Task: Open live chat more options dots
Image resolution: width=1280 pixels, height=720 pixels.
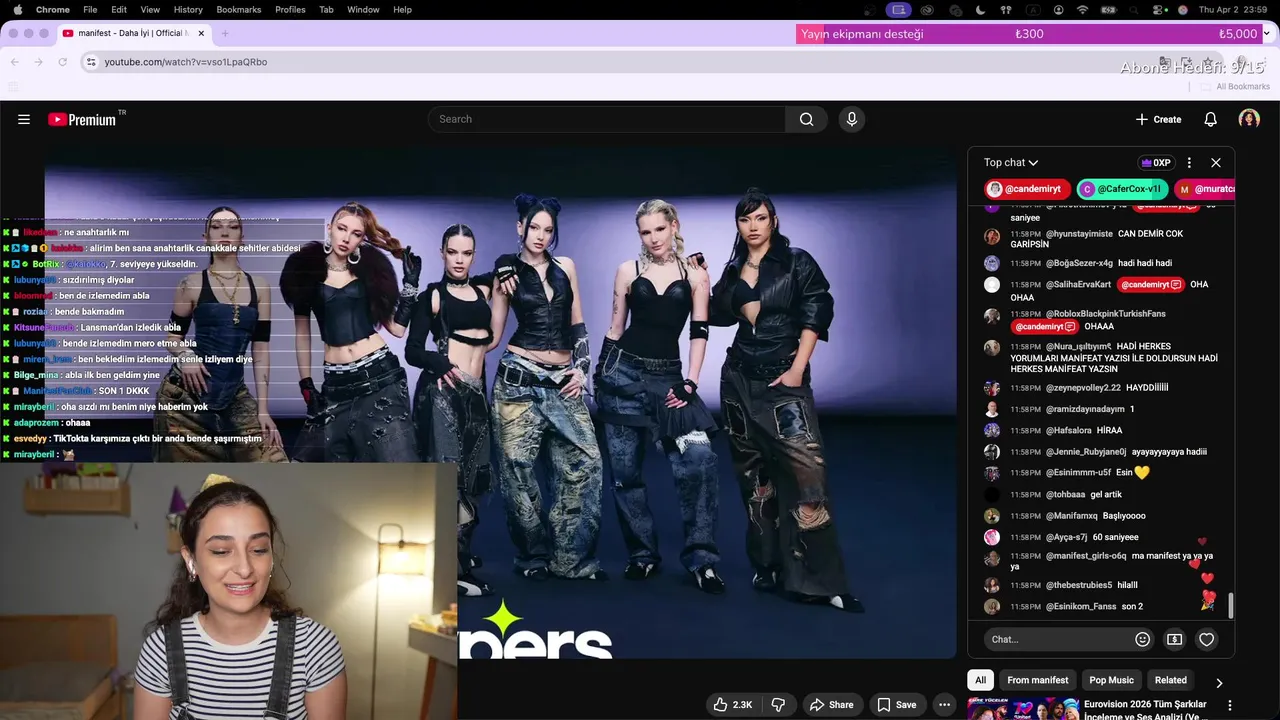Action: point(1189,162)
